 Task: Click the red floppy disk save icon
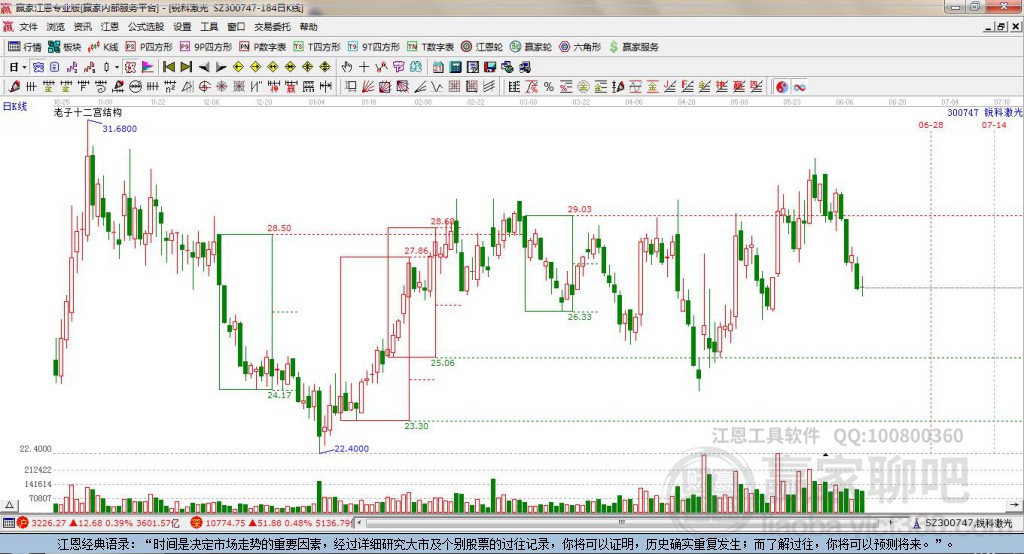tap(490, 67)
